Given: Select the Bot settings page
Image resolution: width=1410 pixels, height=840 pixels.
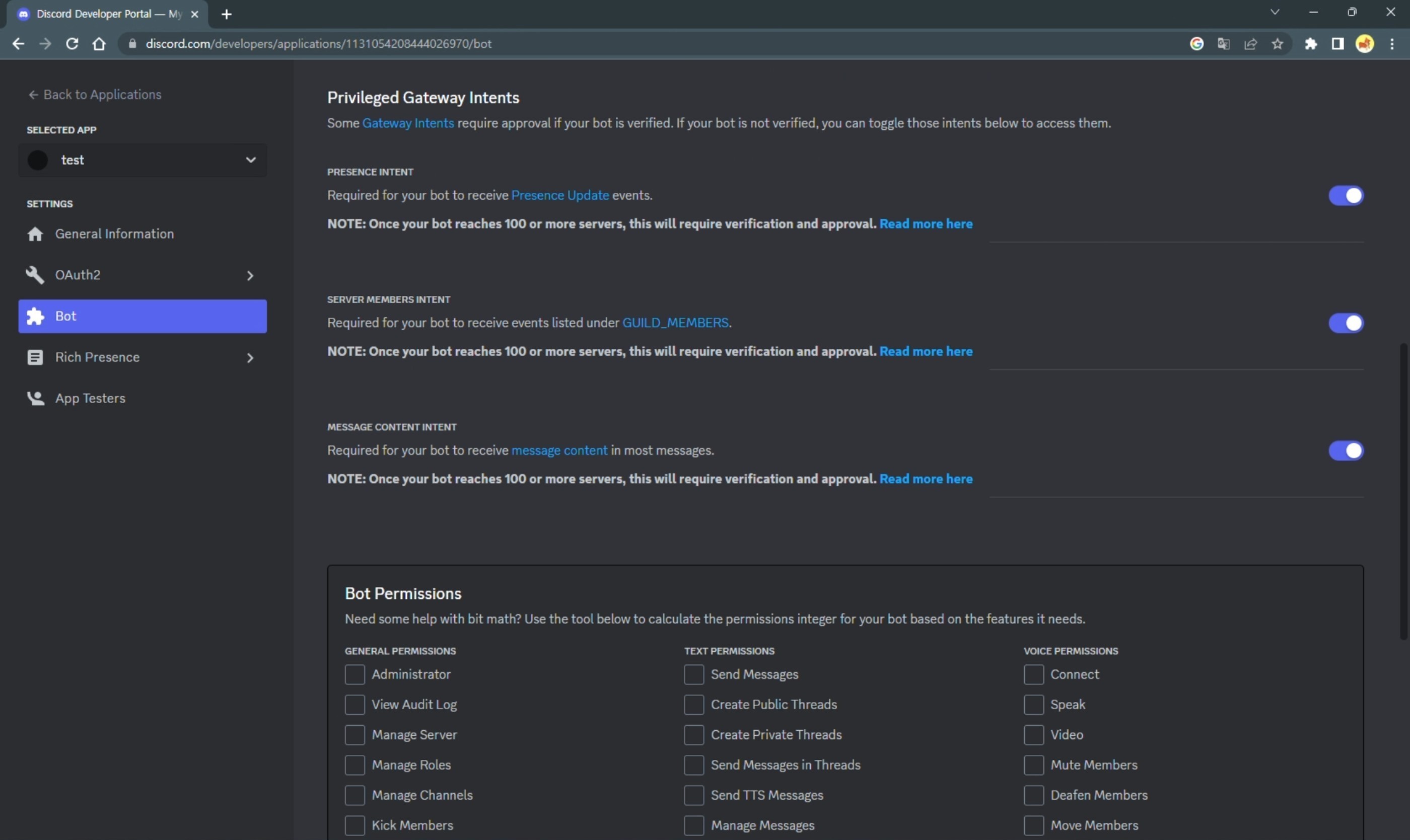Looking at the screenshot, I should [142, 316].
